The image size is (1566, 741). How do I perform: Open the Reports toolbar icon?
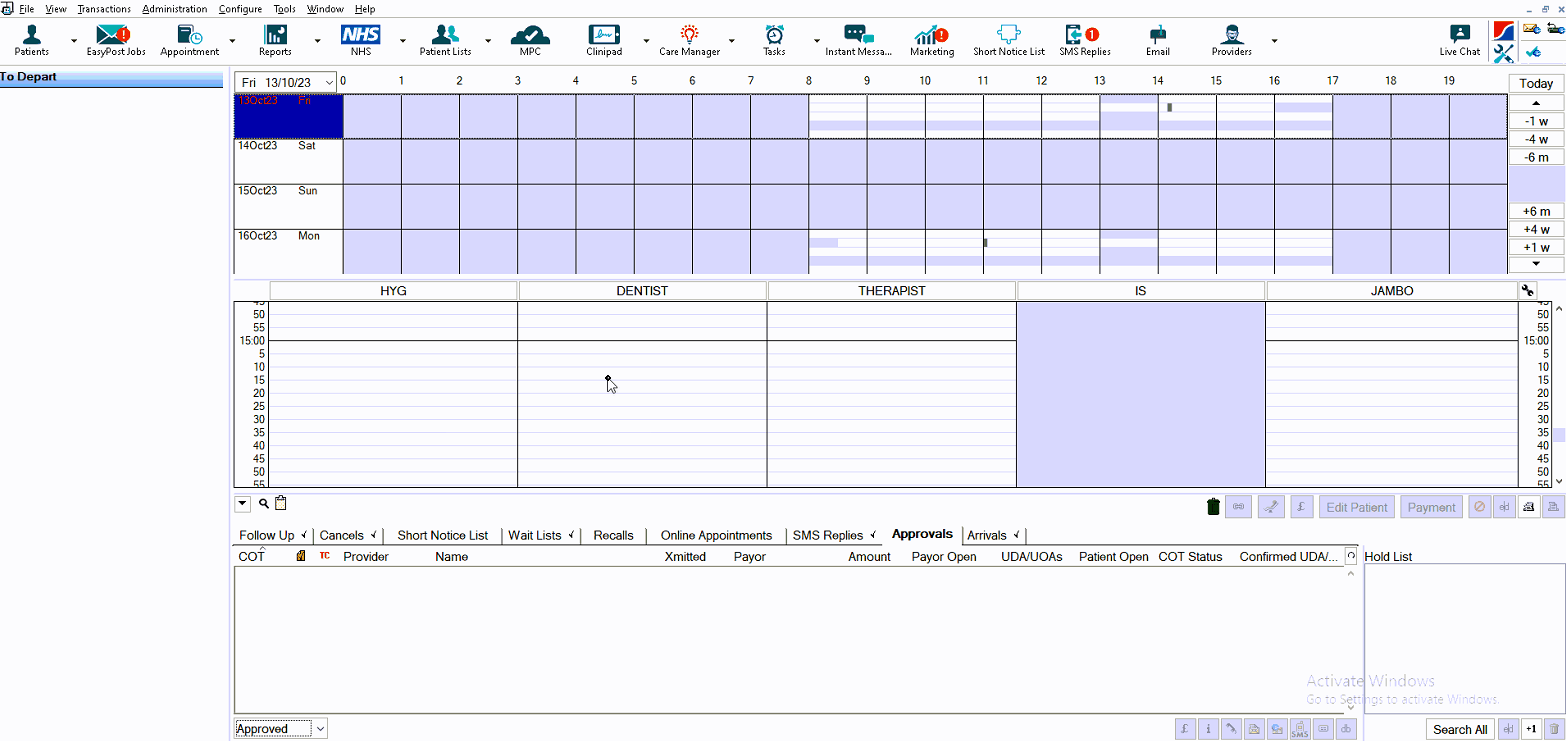coord(275,40)
